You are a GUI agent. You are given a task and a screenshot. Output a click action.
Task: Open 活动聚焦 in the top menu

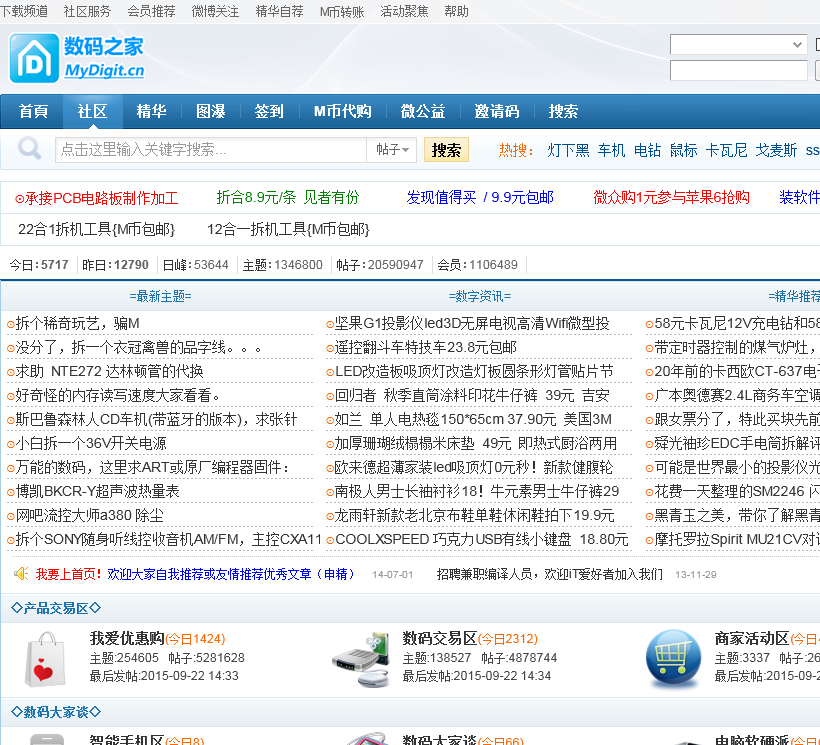404,11
